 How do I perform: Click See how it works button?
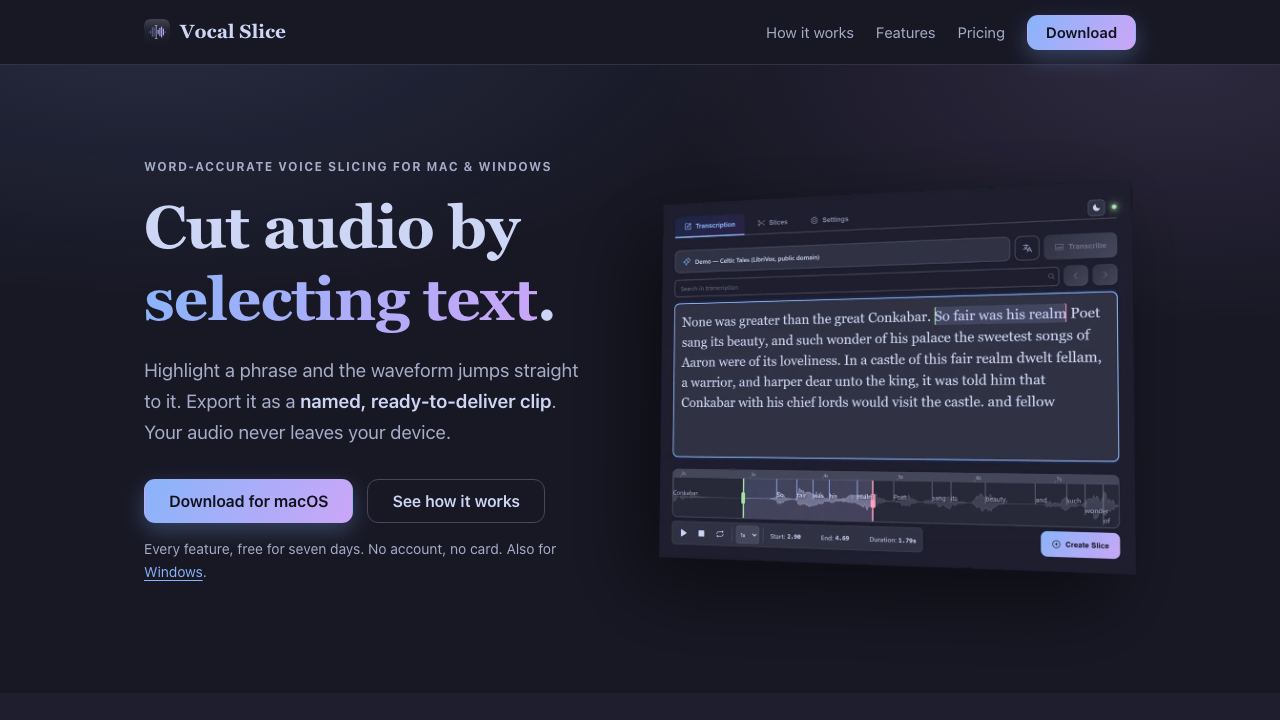click(456, 501)
